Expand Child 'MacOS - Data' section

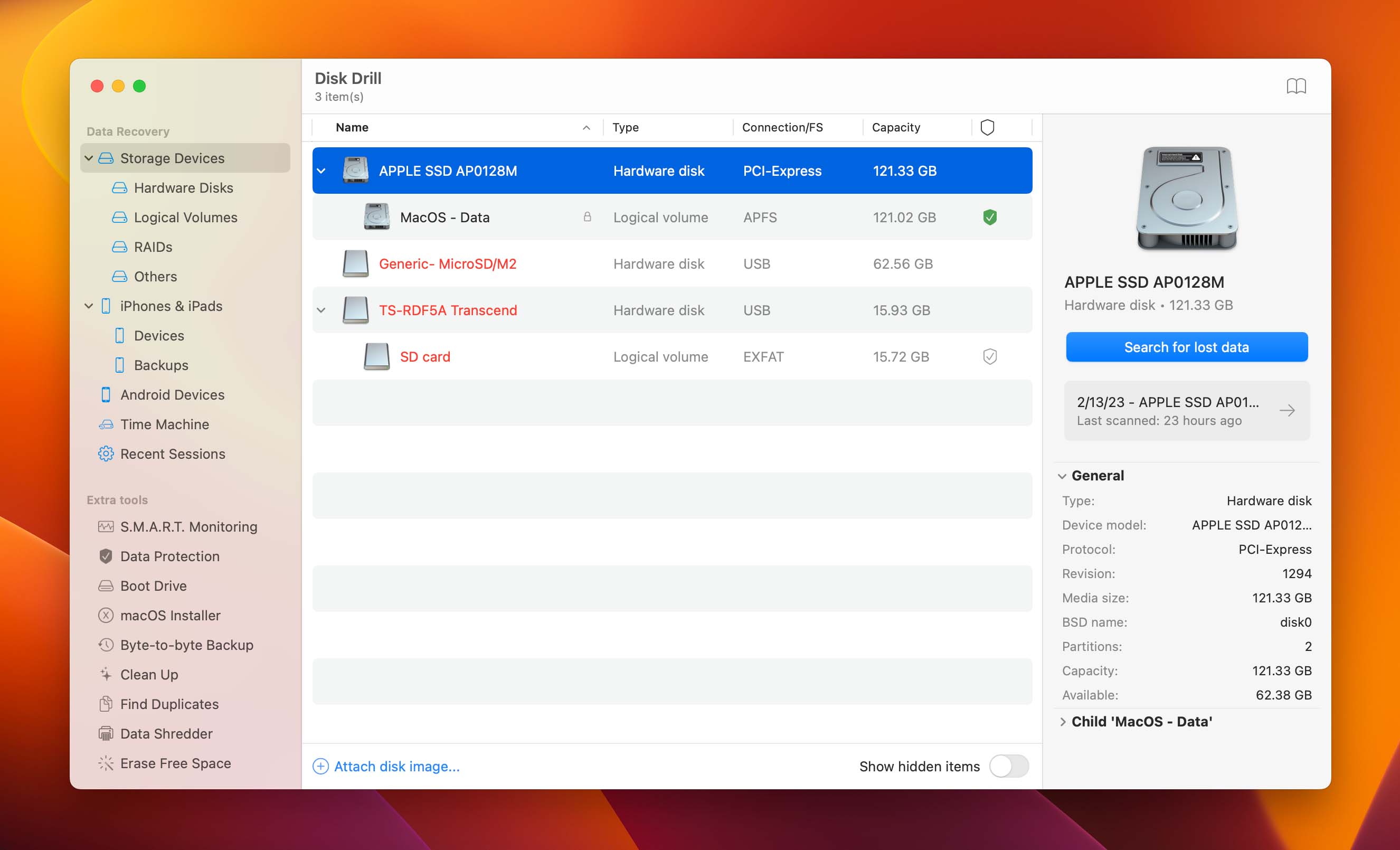pyautogui.click(x=1063, y=722)
